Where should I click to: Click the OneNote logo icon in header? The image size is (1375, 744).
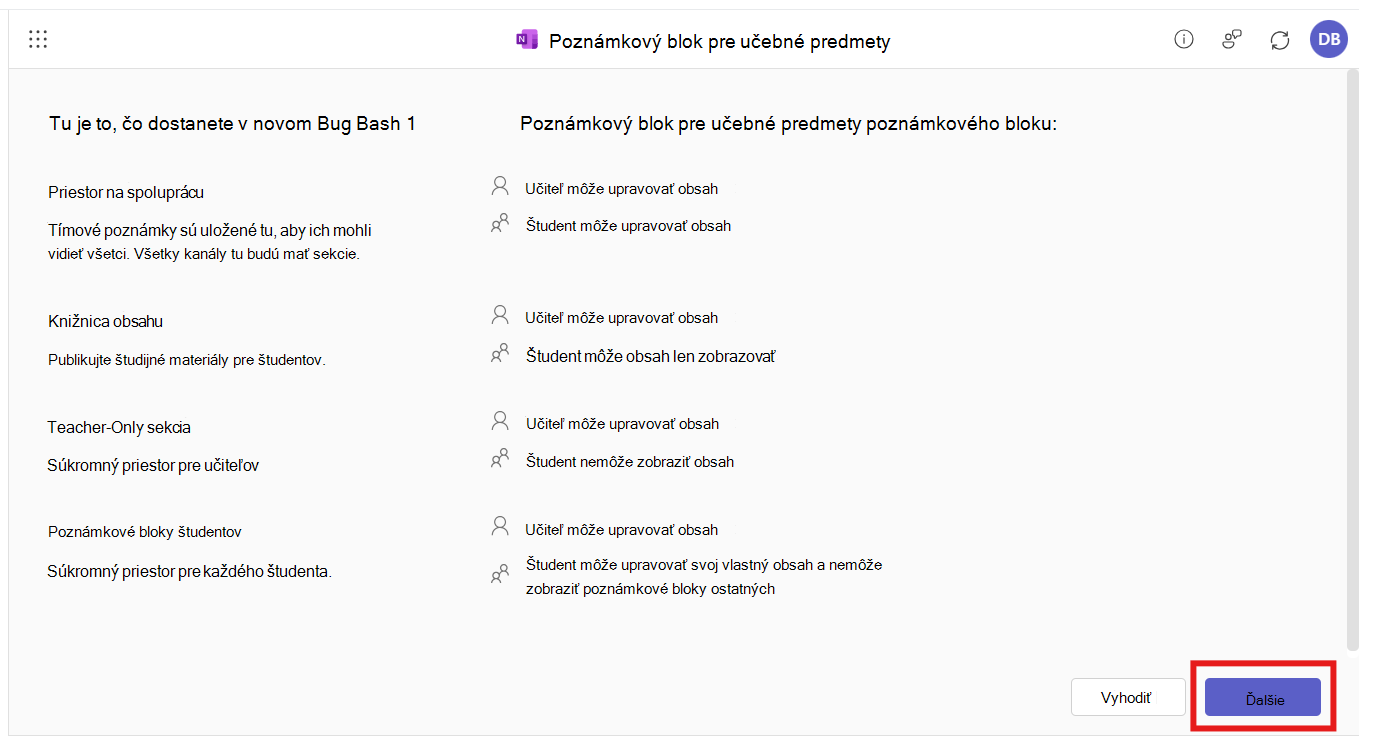coord(526,40)
